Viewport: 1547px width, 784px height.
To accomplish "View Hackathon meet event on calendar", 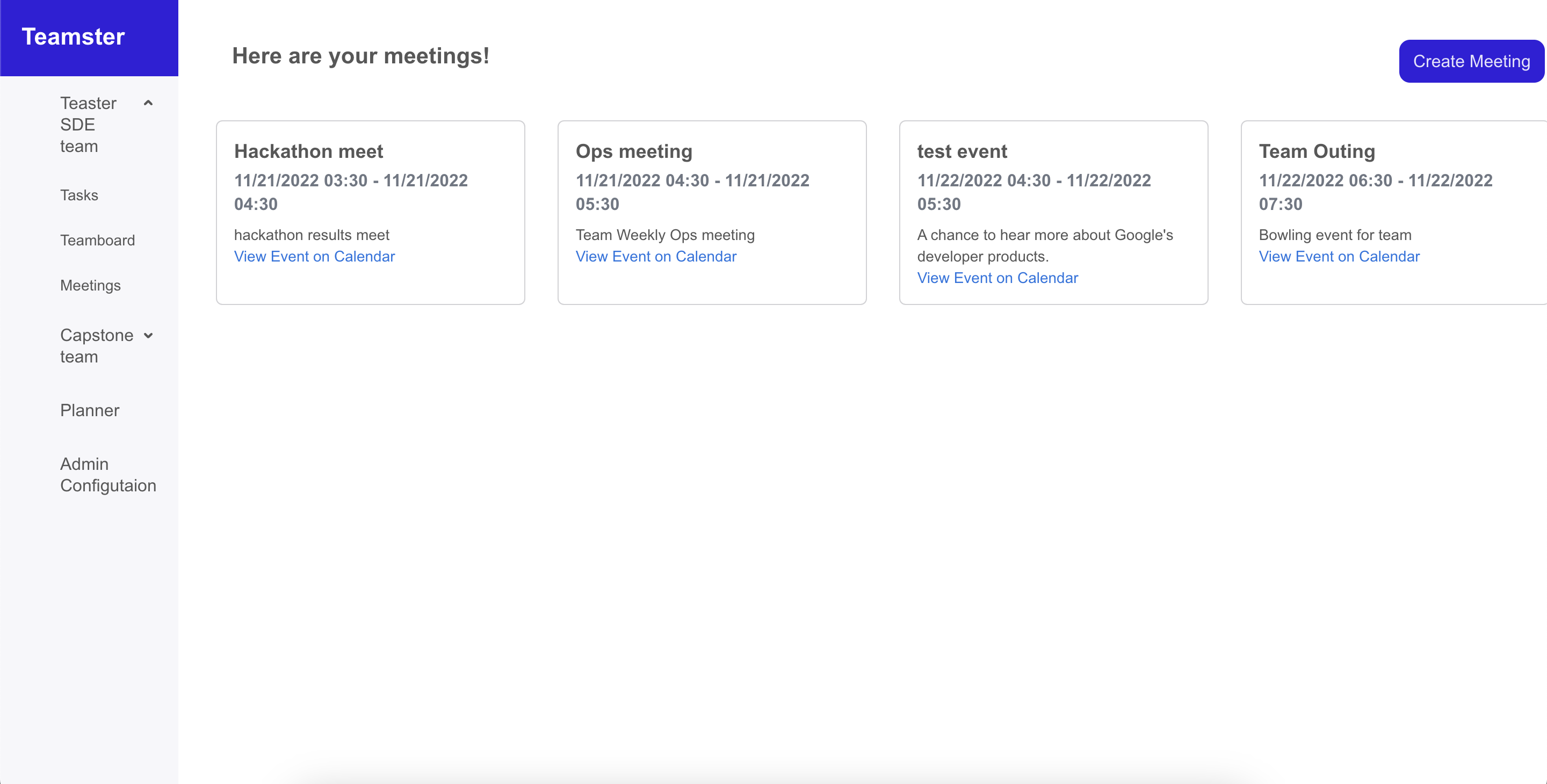I will 314,256.
